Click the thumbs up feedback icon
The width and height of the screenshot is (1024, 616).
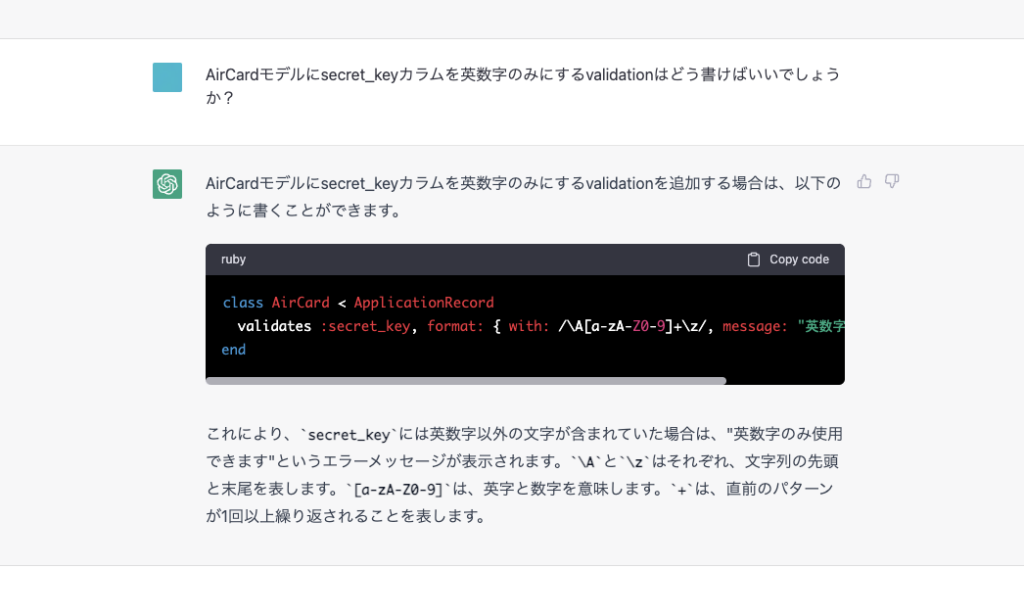pyautogui.click(x=864, y=181)
